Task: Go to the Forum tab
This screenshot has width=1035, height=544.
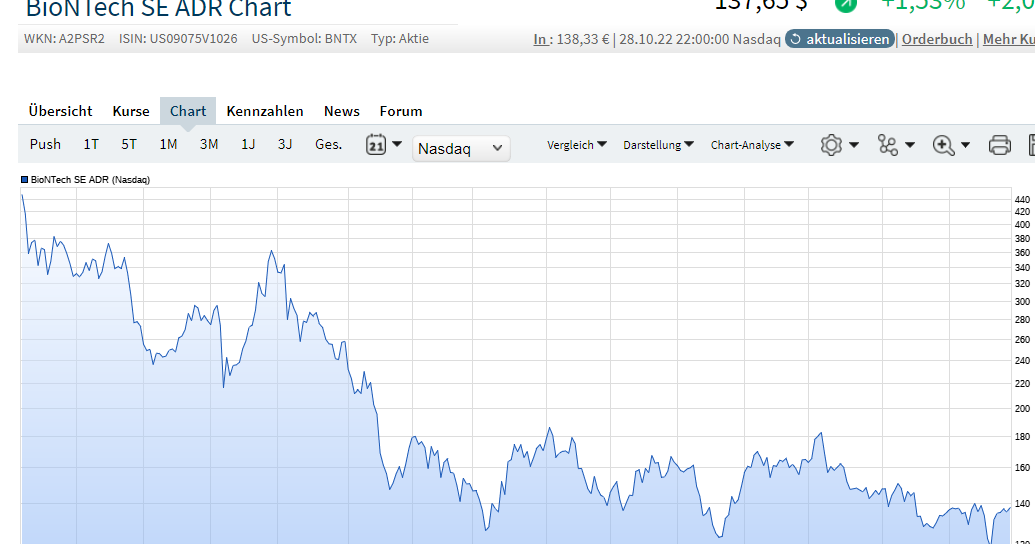Action: pyautogui.click(x=401, y=111)
